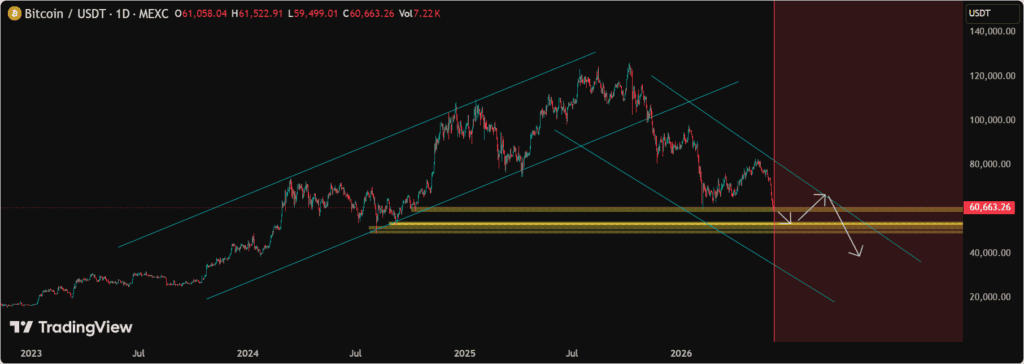This screenshot has width=1024, height=364.
Task: Click the Bitcoin coin logo icon
Action: [x=14, y=13]
